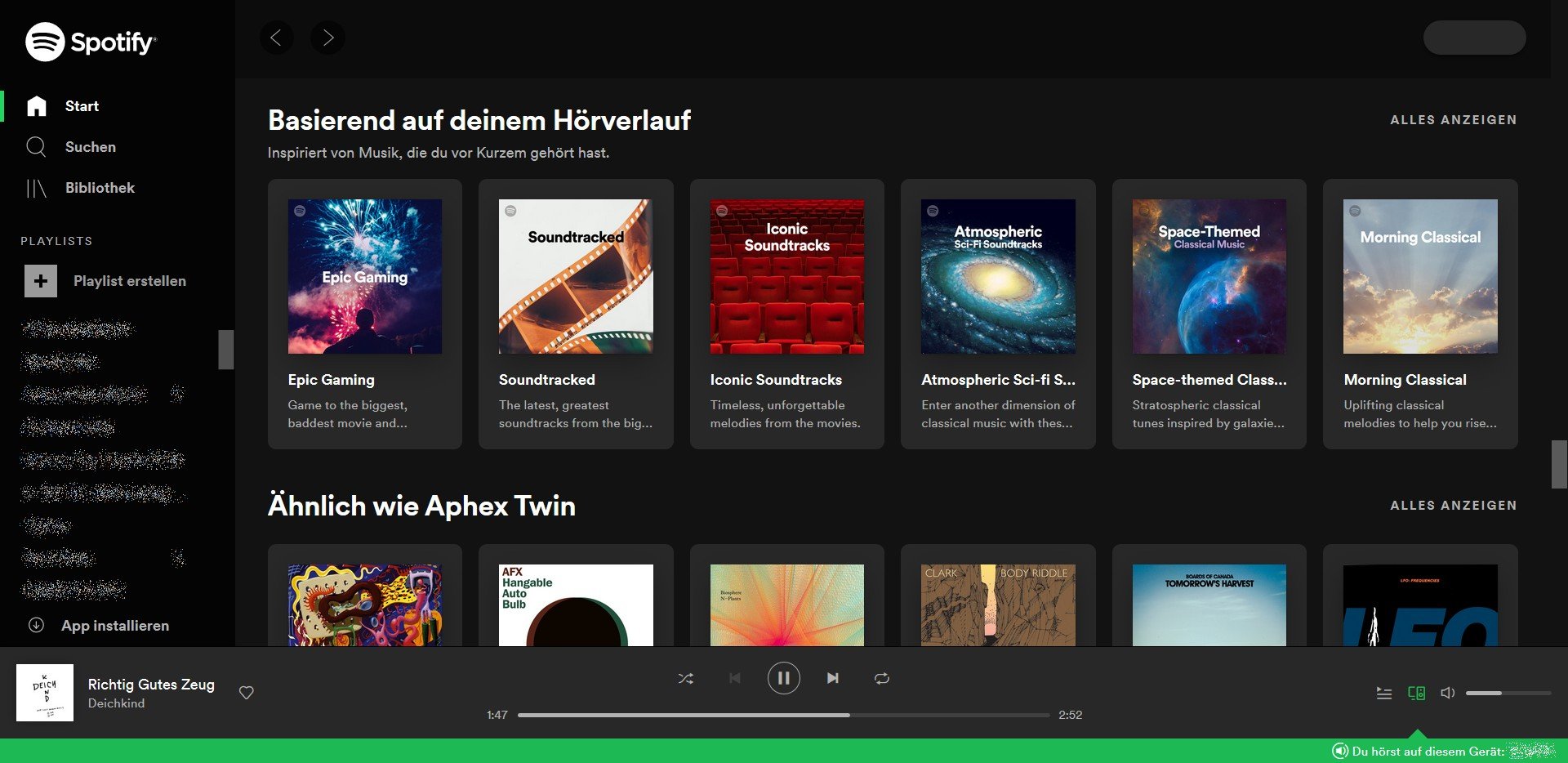Toggle shuffle playback
1568x763 pixels.
pyautogui.click(x=686, y=678)
